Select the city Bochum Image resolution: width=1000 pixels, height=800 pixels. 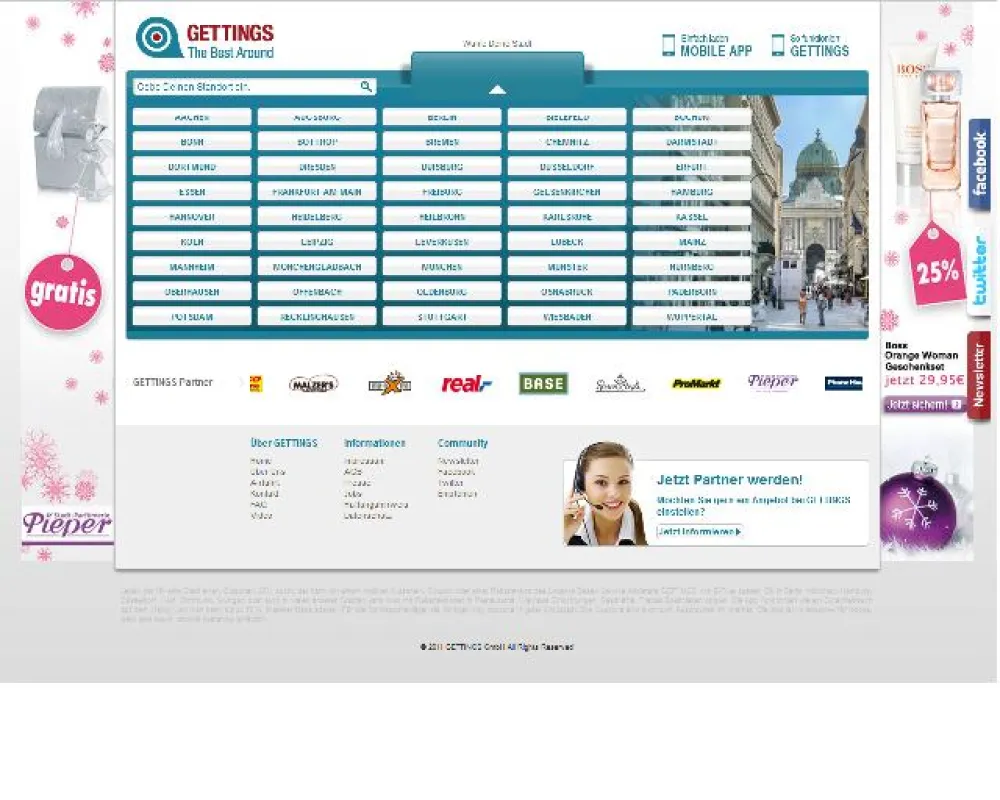point(692,117)
